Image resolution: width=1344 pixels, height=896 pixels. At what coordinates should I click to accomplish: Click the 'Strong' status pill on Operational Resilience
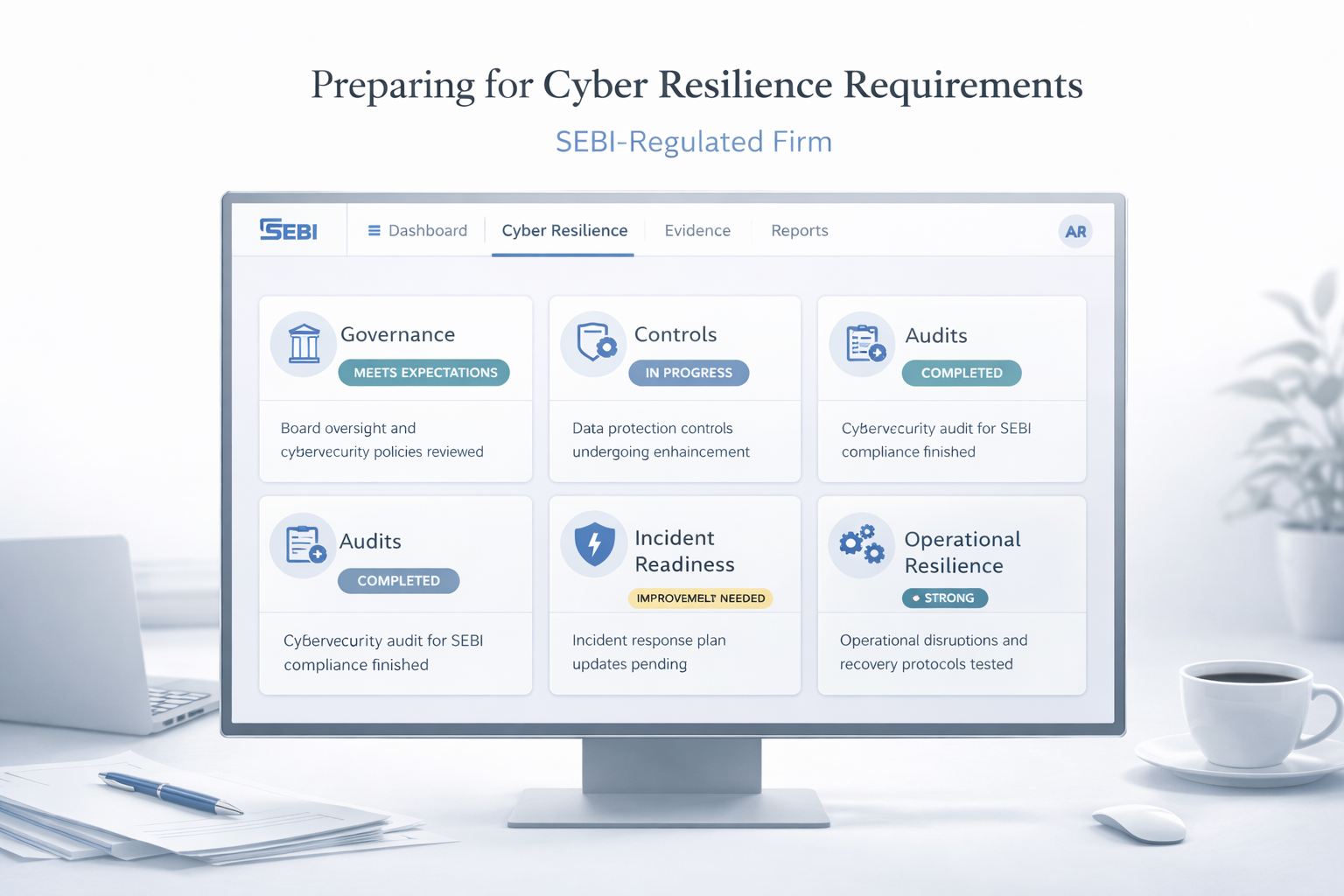click(x=944, y=598)
